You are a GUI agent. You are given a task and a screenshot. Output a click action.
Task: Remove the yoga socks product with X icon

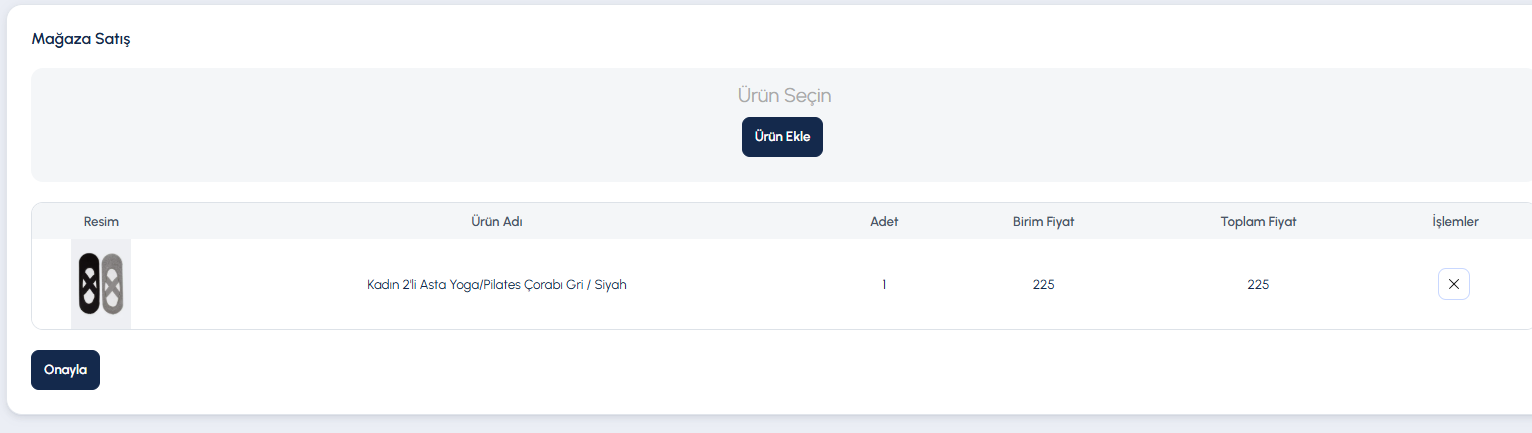pos(1454,284)
